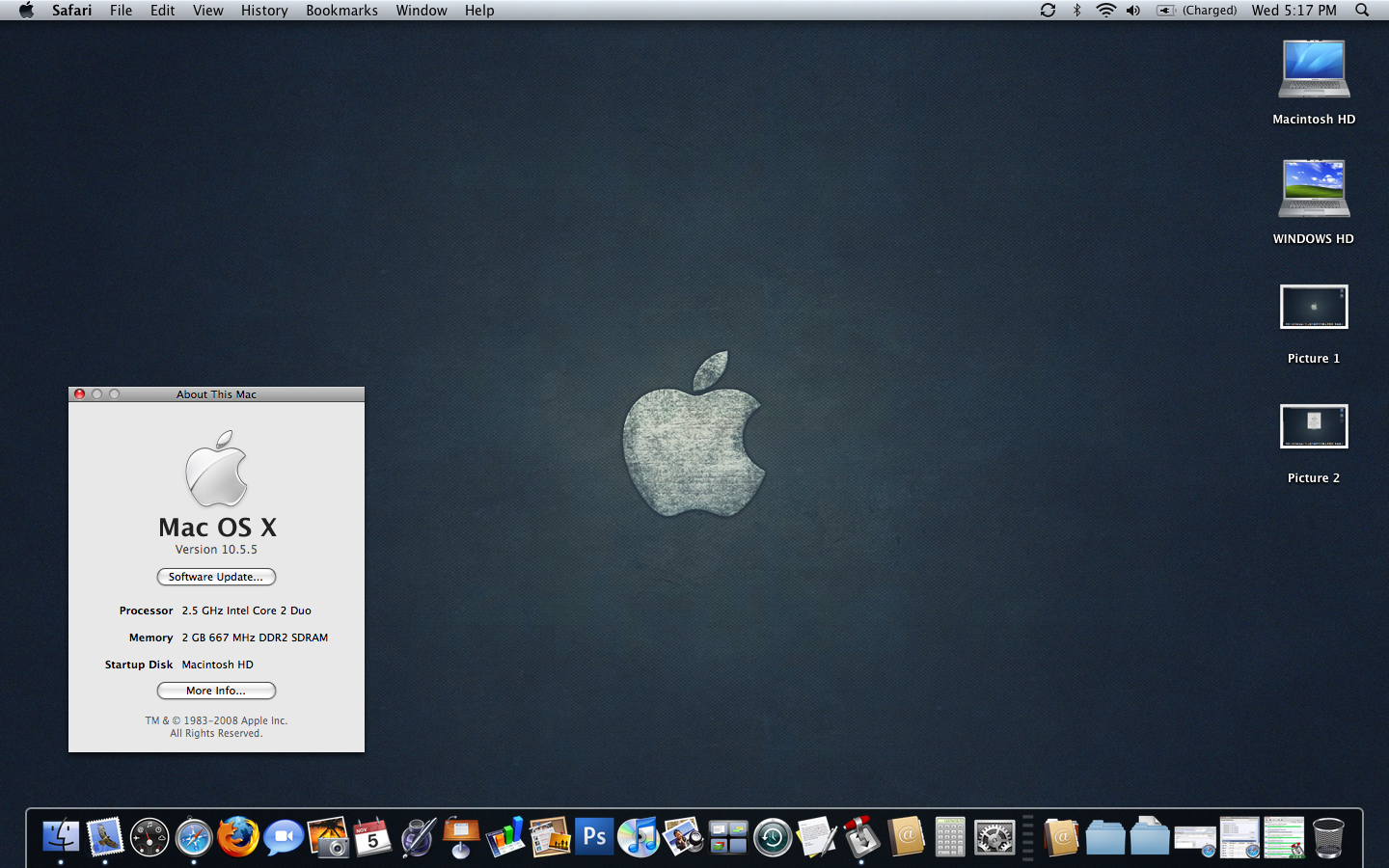This screenshot has width=1389, height=868.
Task: Open the iCal calendar icon
Action: pyautogui.click(x=372, y=837)
